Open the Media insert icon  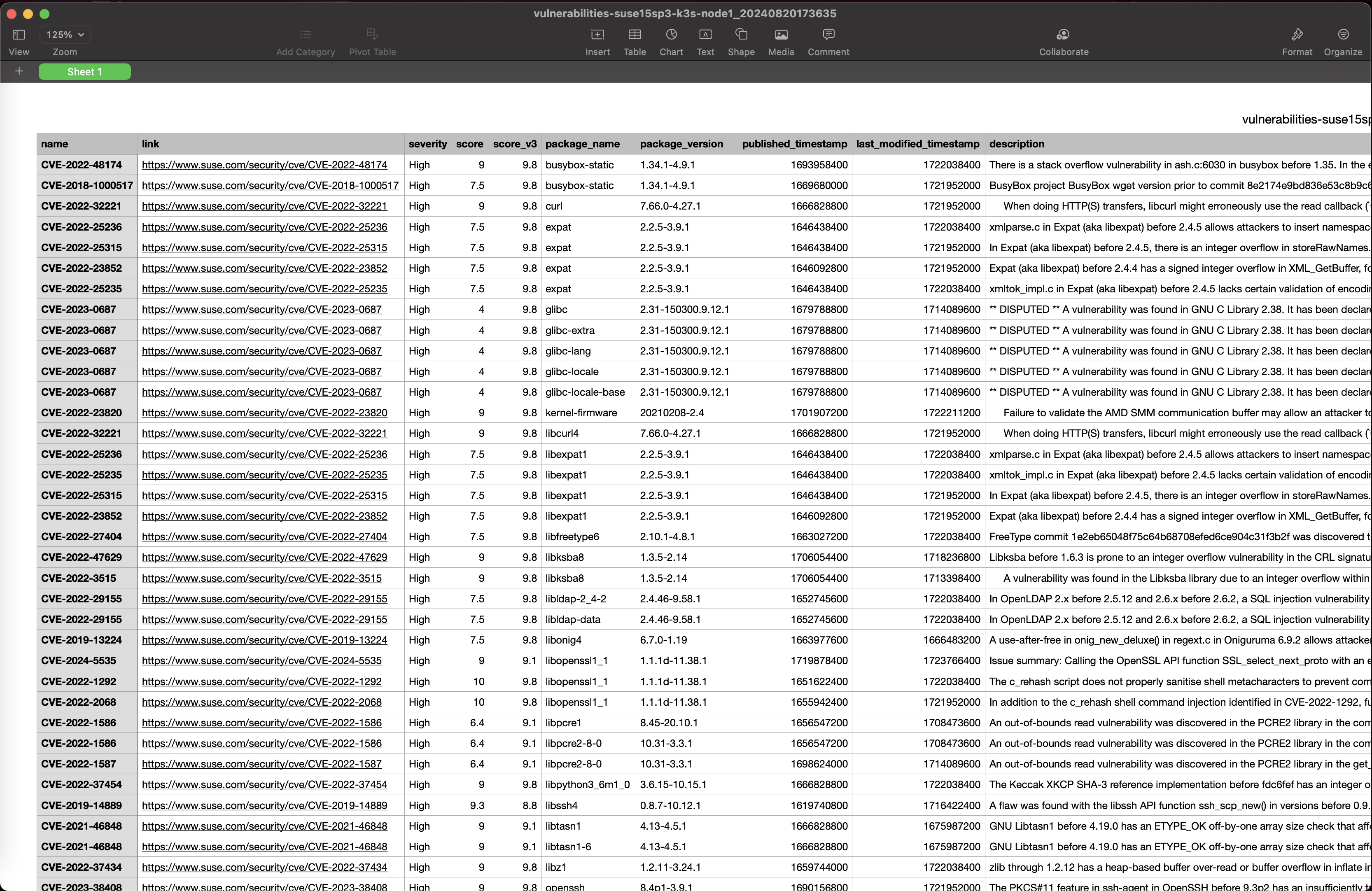click(x=781, y=35)
